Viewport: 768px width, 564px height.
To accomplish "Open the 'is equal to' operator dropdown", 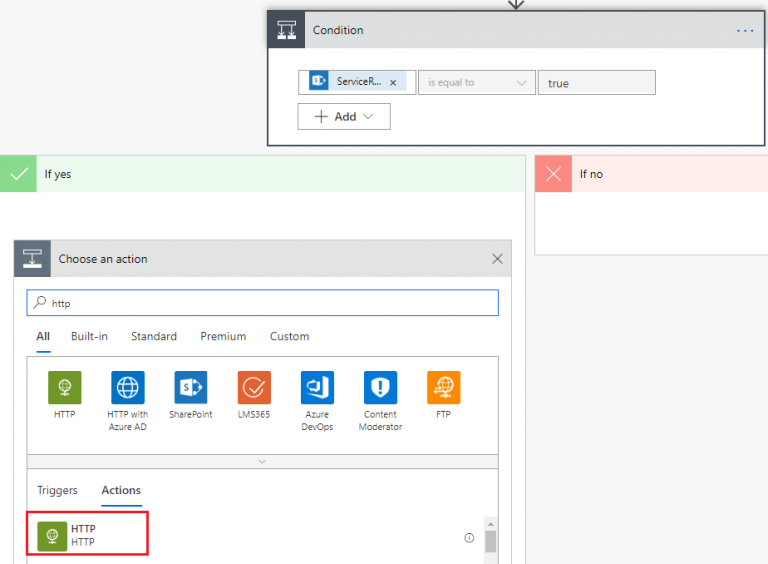I will point(476,83).
